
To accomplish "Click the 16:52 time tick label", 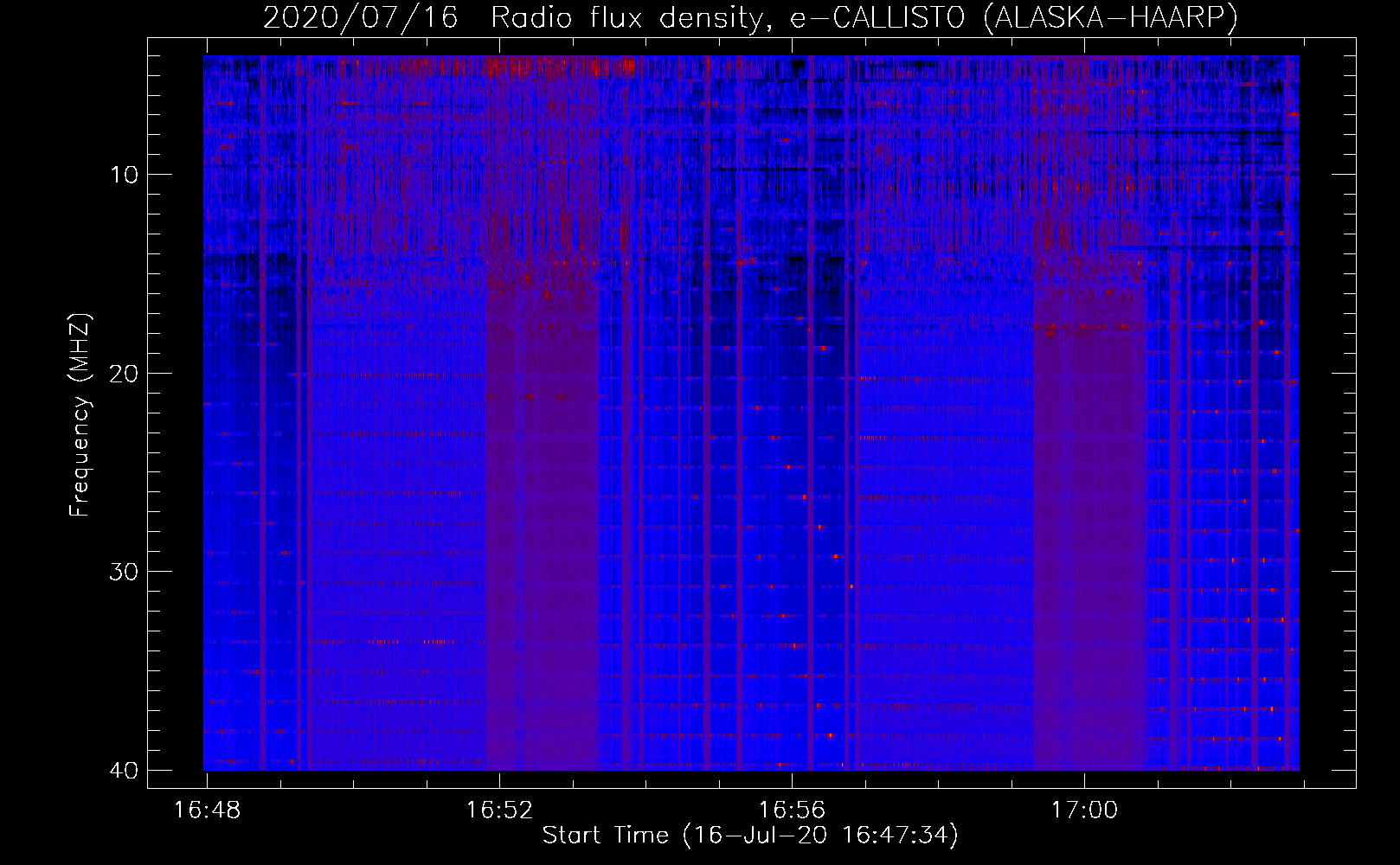I will point(499,811).
